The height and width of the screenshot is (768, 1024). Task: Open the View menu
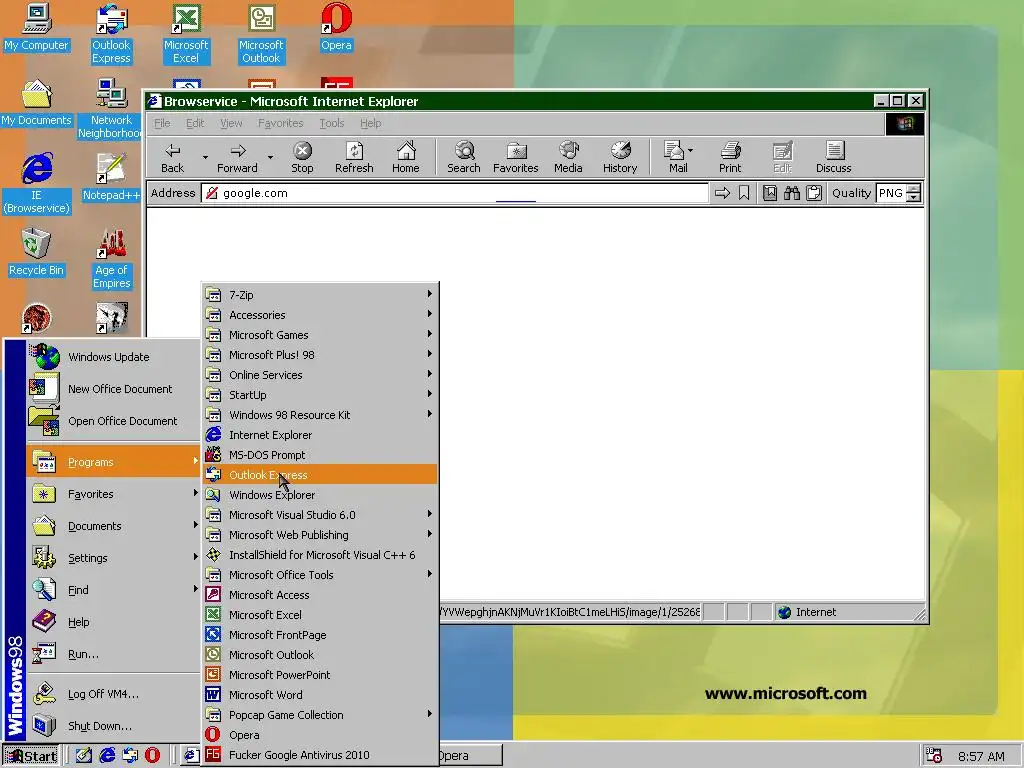[x=231, y=123]
